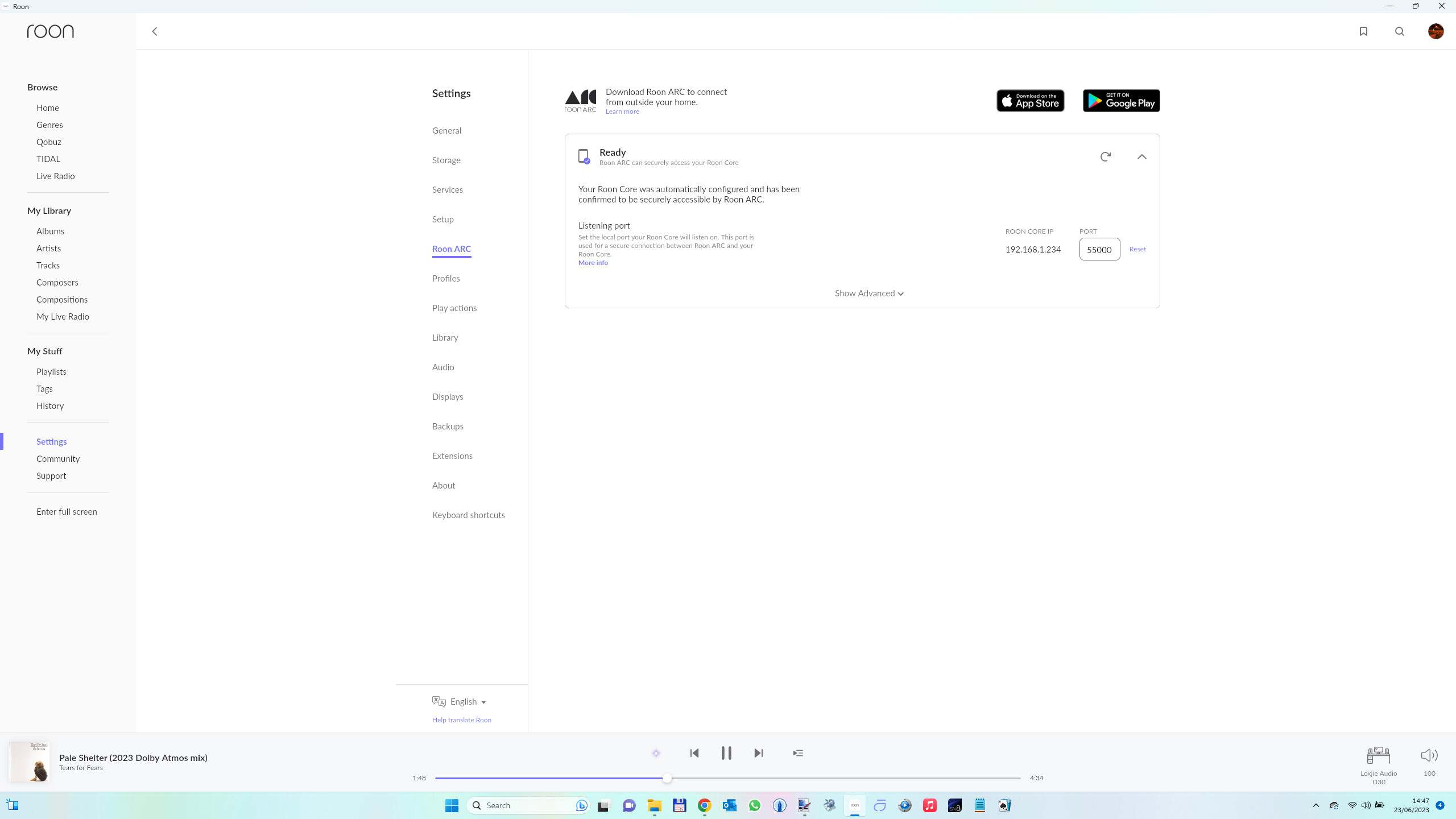Screen dimensions: 1456x819
Task: Open Library settings tab
Action: point(445,338)
